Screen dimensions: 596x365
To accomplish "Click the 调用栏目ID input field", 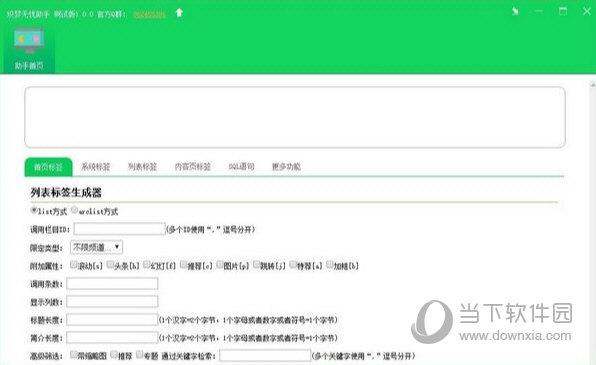I will click(x=119, y=229).
